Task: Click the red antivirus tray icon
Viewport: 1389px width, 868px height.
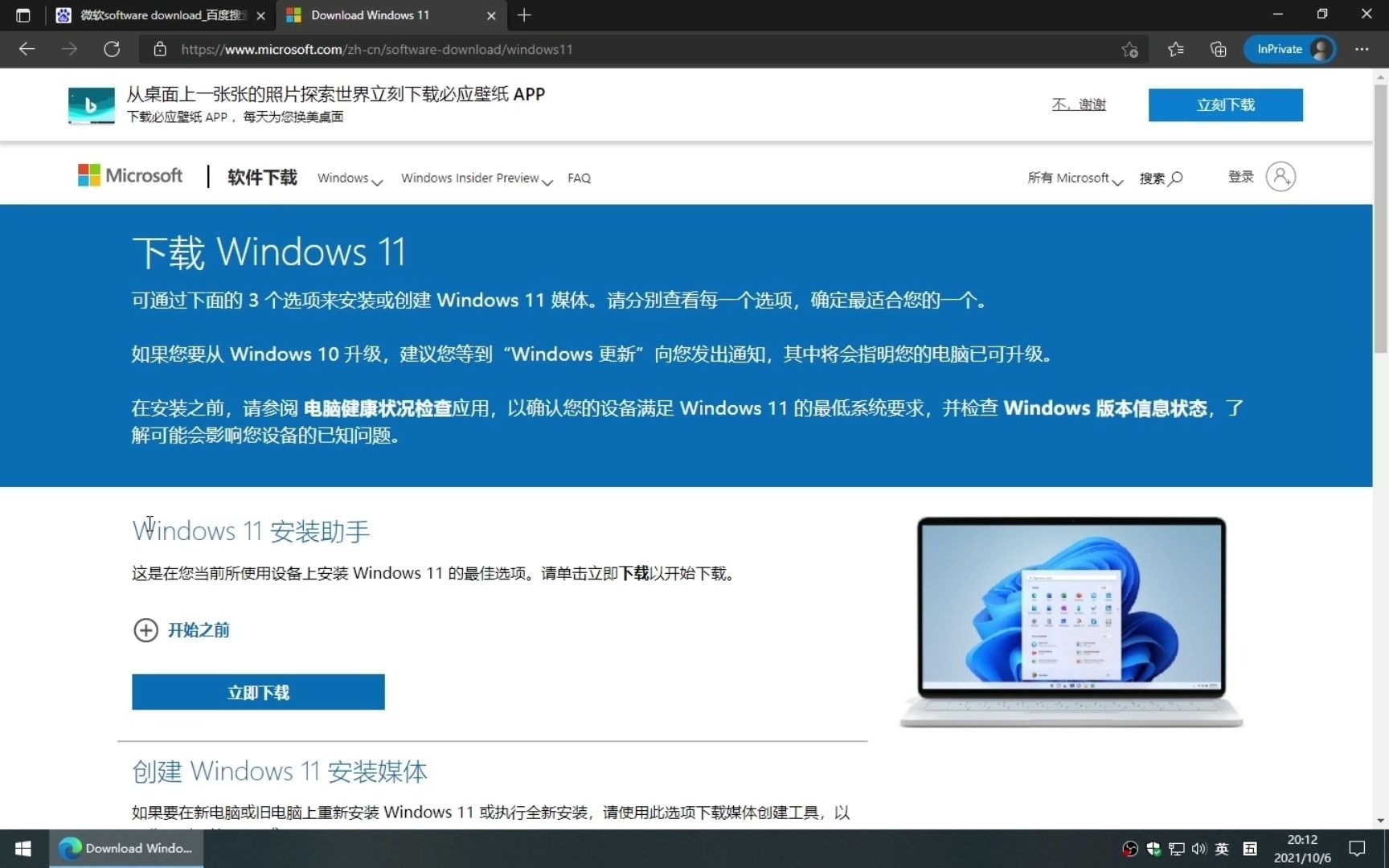Action: pos(1130,849)
